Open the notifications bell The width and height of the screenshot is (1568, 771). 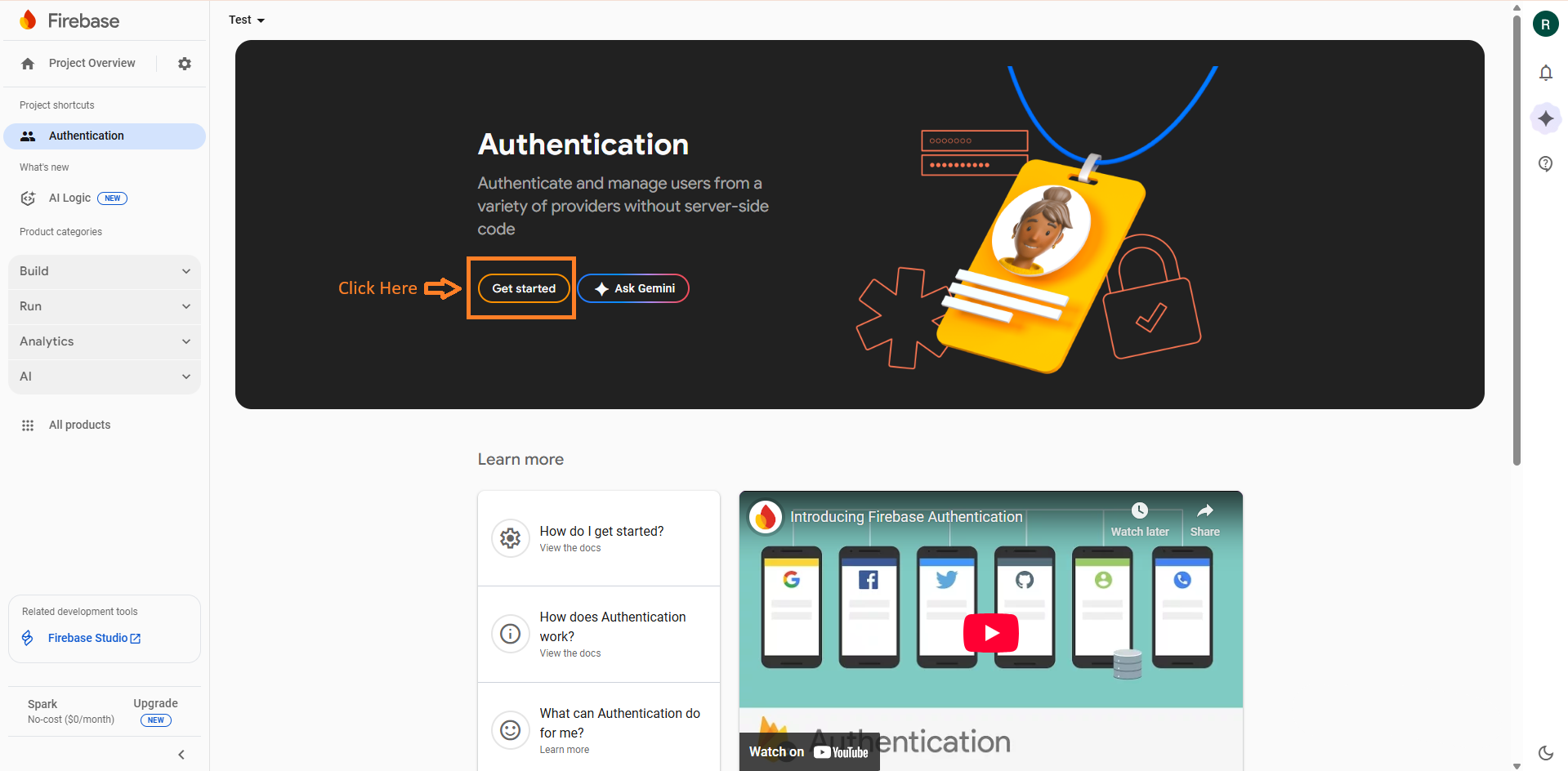[1545, 73]
